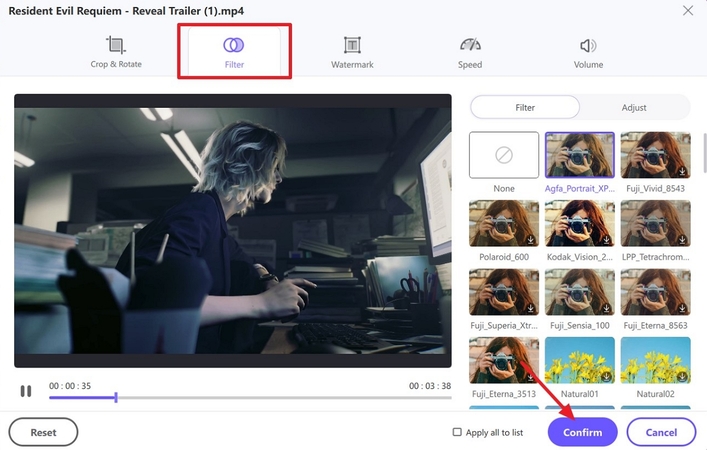This screenshot has height=450, width=707.
Task: Download Natural02 filter via arrow icon
Action: [x=682, y=376]
